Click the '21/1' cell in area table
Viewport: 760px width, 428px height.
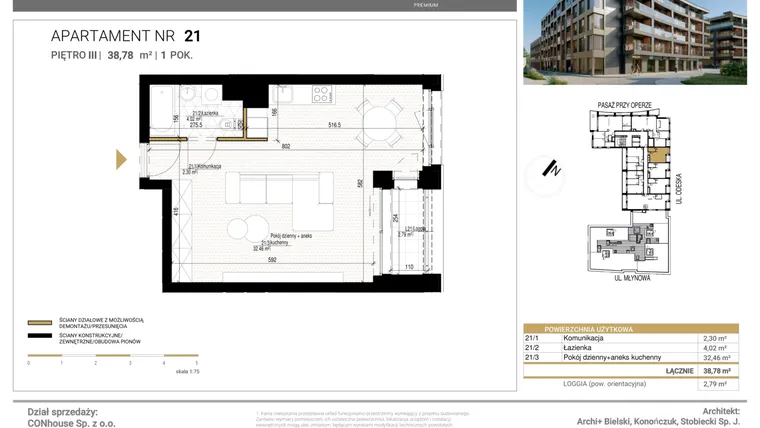coord(532,338)
